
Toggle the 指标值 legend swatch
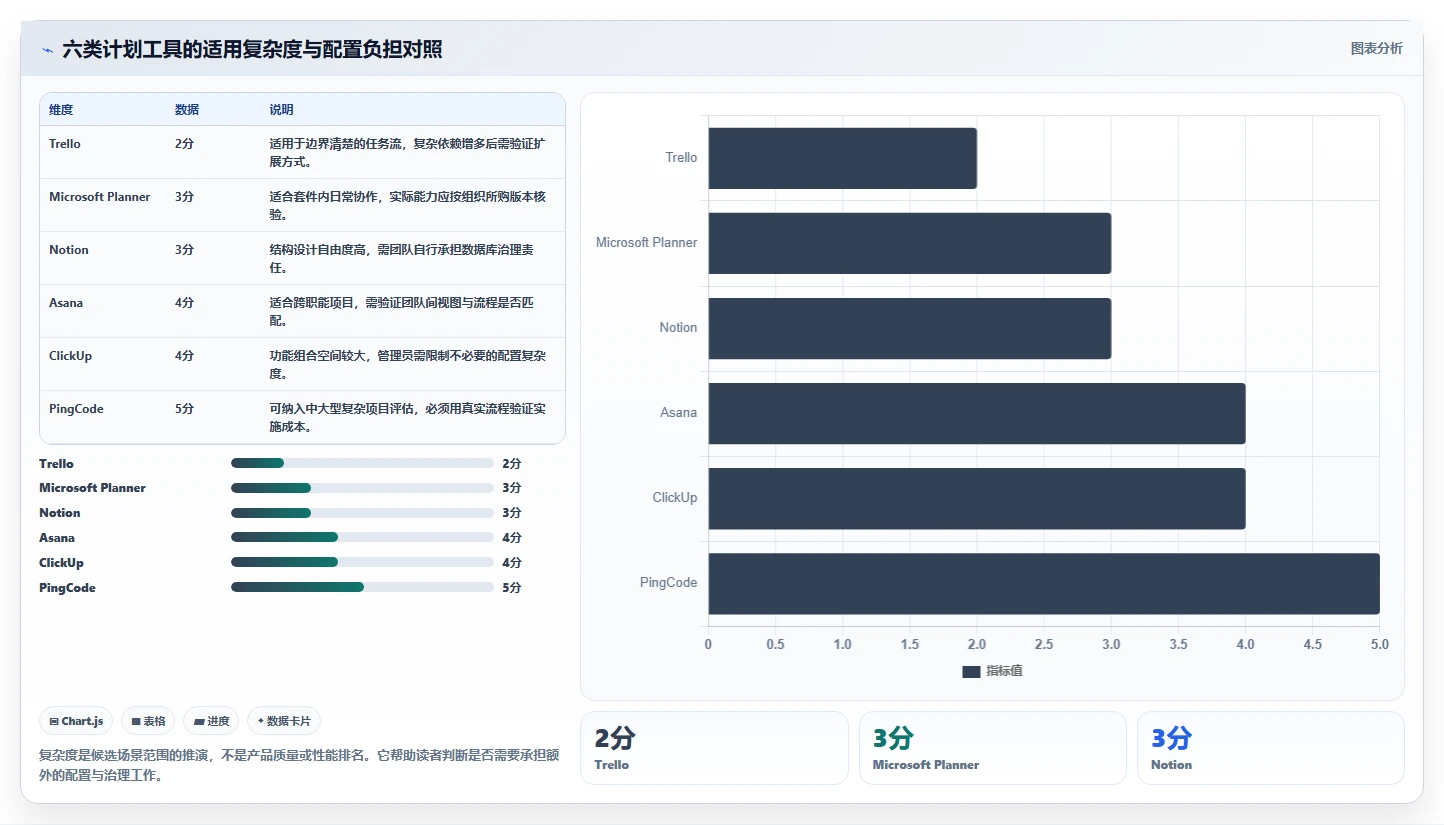coord(971,672)
